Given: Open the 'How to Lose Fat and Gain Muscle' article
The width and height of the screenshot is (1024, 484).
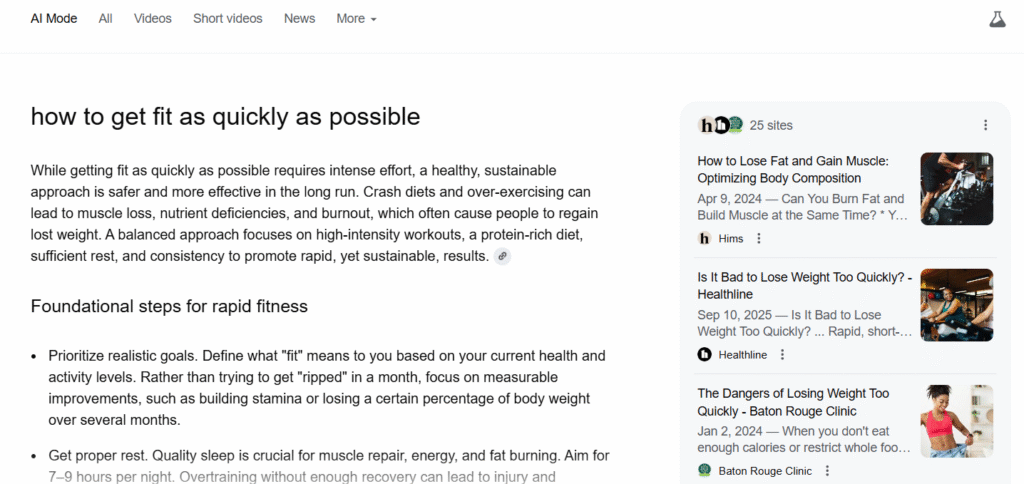Looking at the screenshot, I should tap(793, 169).
